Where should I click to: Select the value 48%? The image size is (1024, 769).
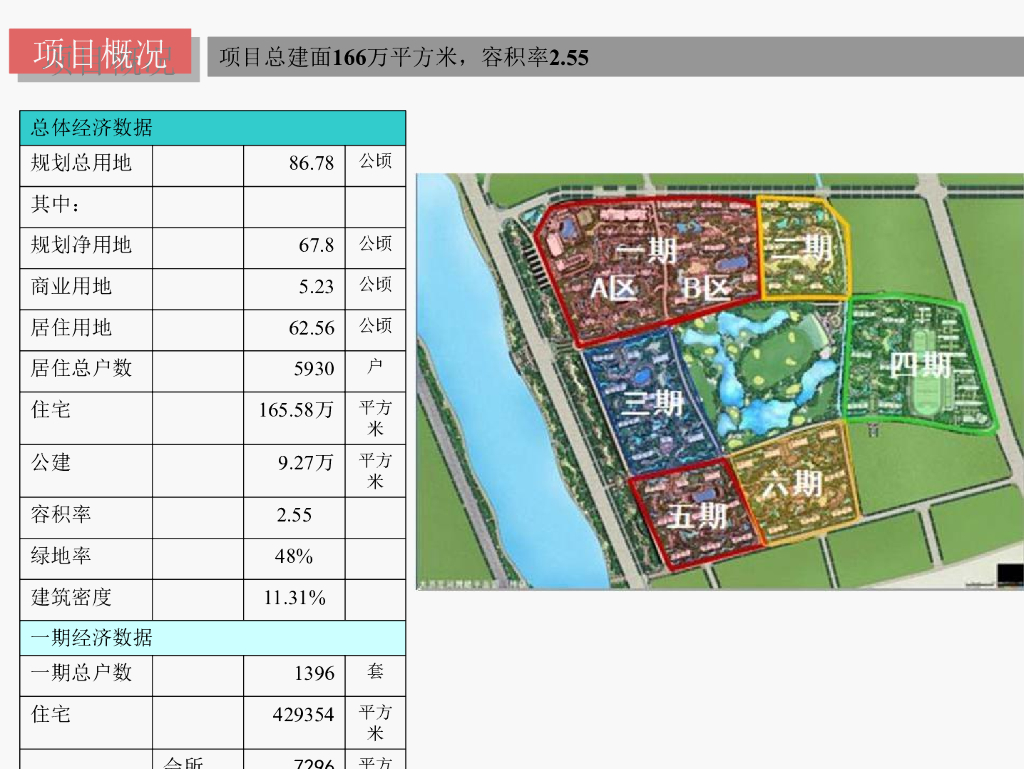[294, 556]
